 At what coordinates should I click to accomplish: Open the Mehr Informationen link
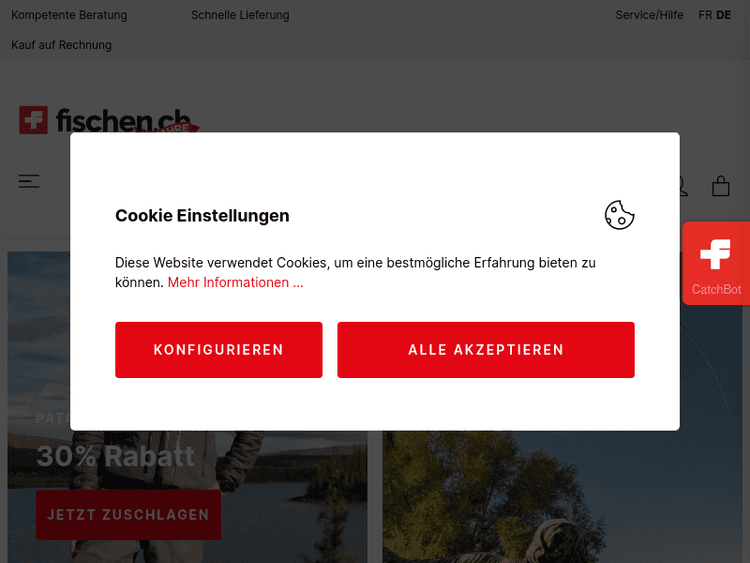point(235,282)
